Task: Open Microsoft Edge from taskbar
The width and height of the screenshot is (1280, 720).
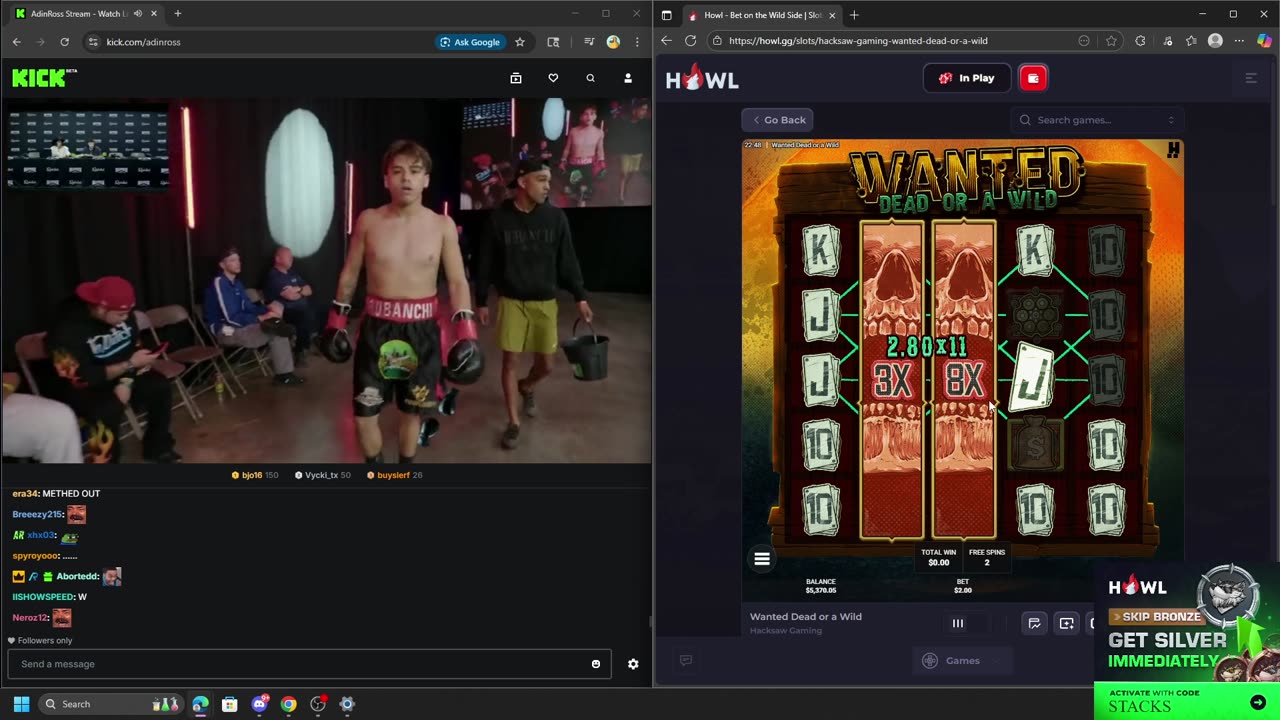Action: point(200,704)
